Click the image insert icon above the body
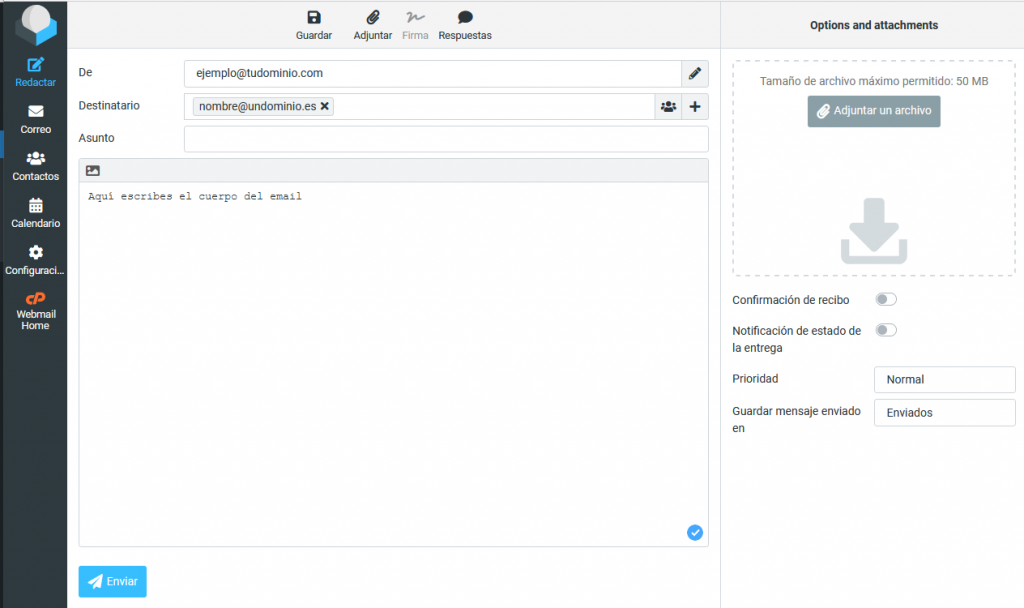The width and height of the screenshot is (1024, 608). pos(93,171)
